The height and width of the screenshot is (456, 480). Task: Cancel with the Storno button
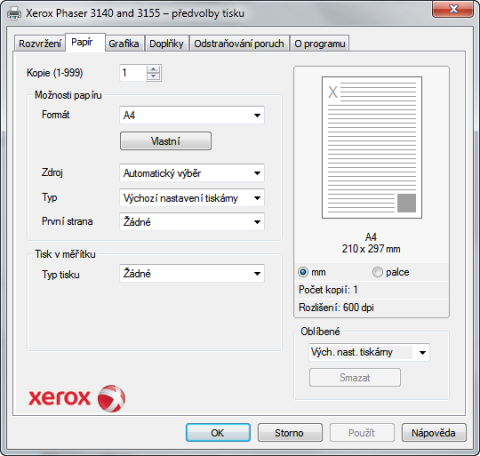tap(290, 433)
